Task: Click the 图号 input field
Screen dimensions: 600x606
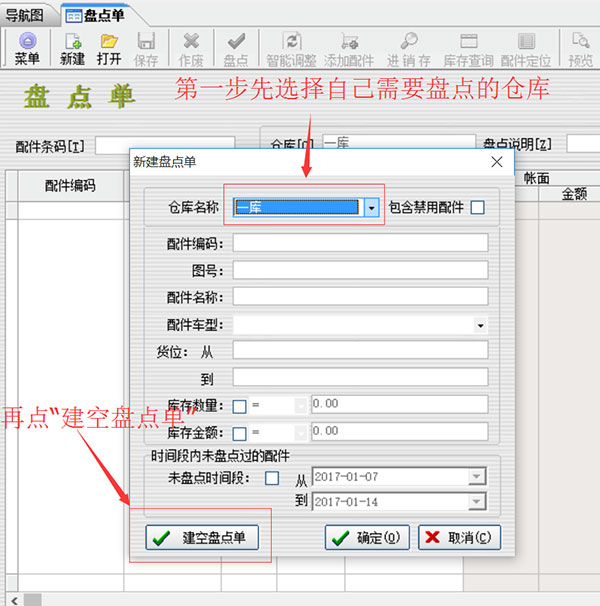Action: click(x=360, y=270)
